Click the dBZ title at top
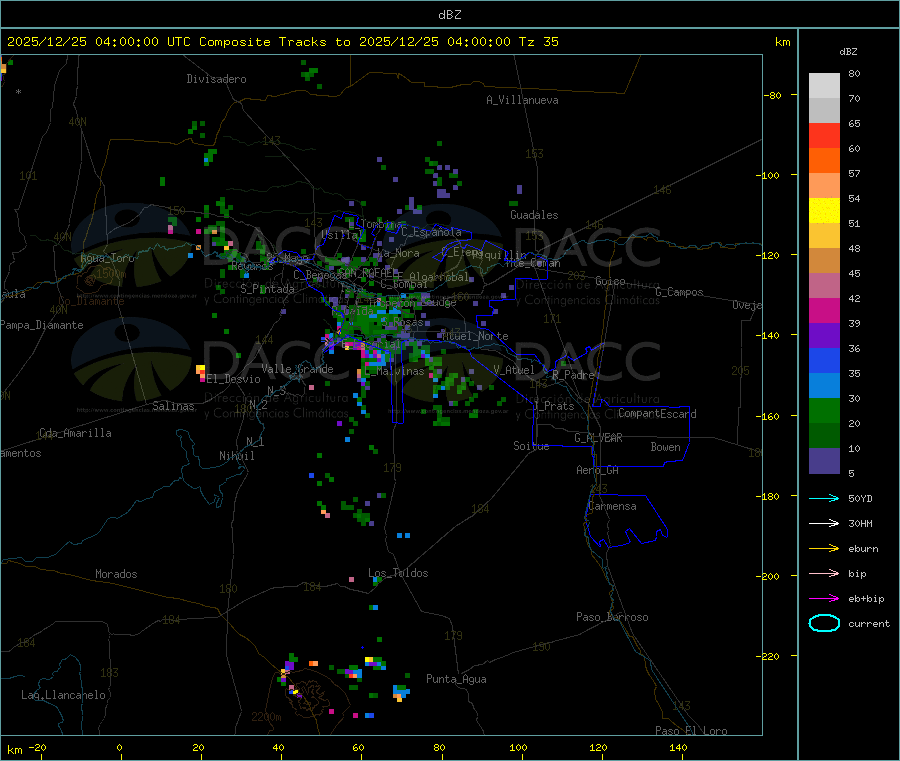 [x=449, y=15]
